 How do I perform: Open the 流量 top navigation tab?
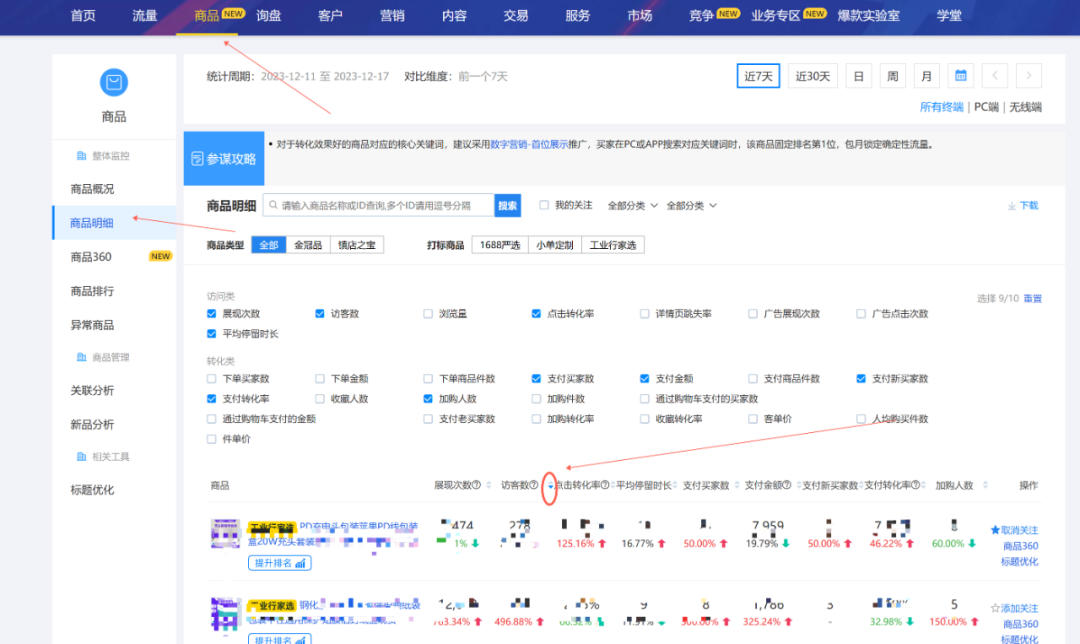pos(145,15)
